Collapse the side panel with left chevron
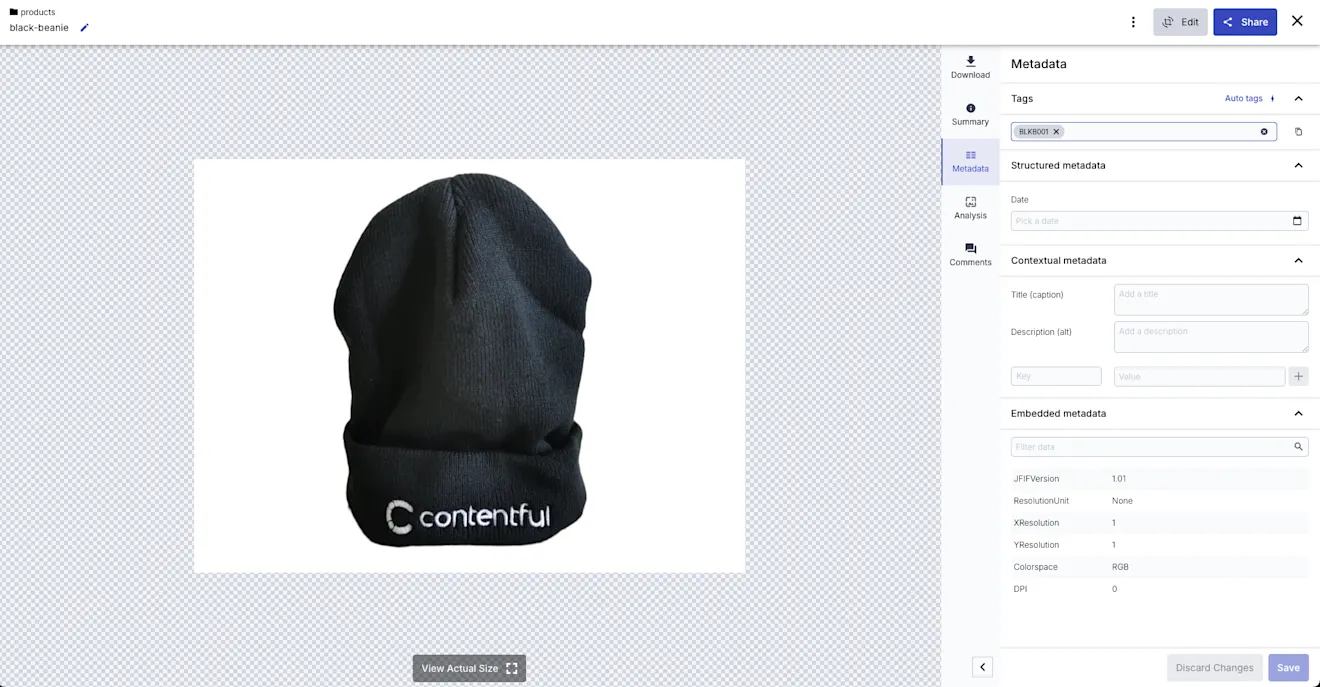This screenshot has width=1320, height=687. pyautogui.click(x=982, y=667)
